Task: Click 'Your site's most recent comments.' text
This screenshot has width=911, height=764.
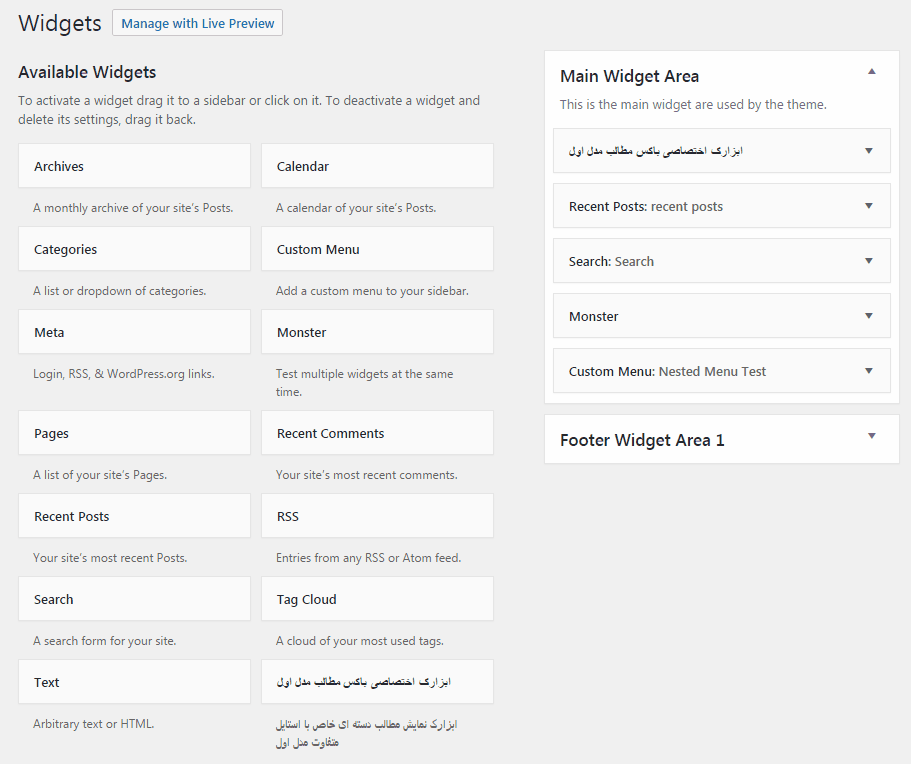Action: point(367,475)
